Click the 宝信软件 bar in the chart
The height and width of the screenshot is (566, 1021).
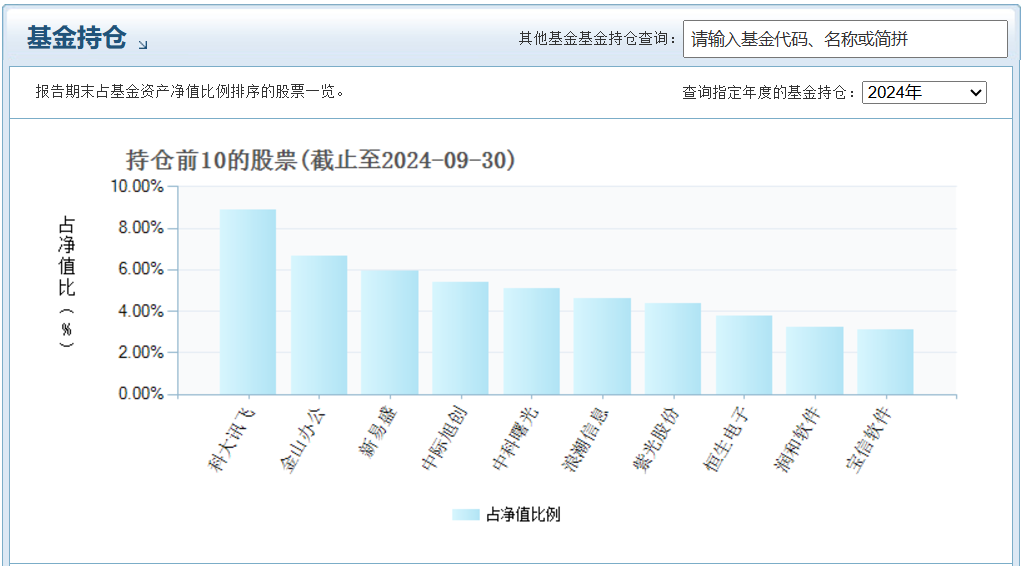point(886,362)
